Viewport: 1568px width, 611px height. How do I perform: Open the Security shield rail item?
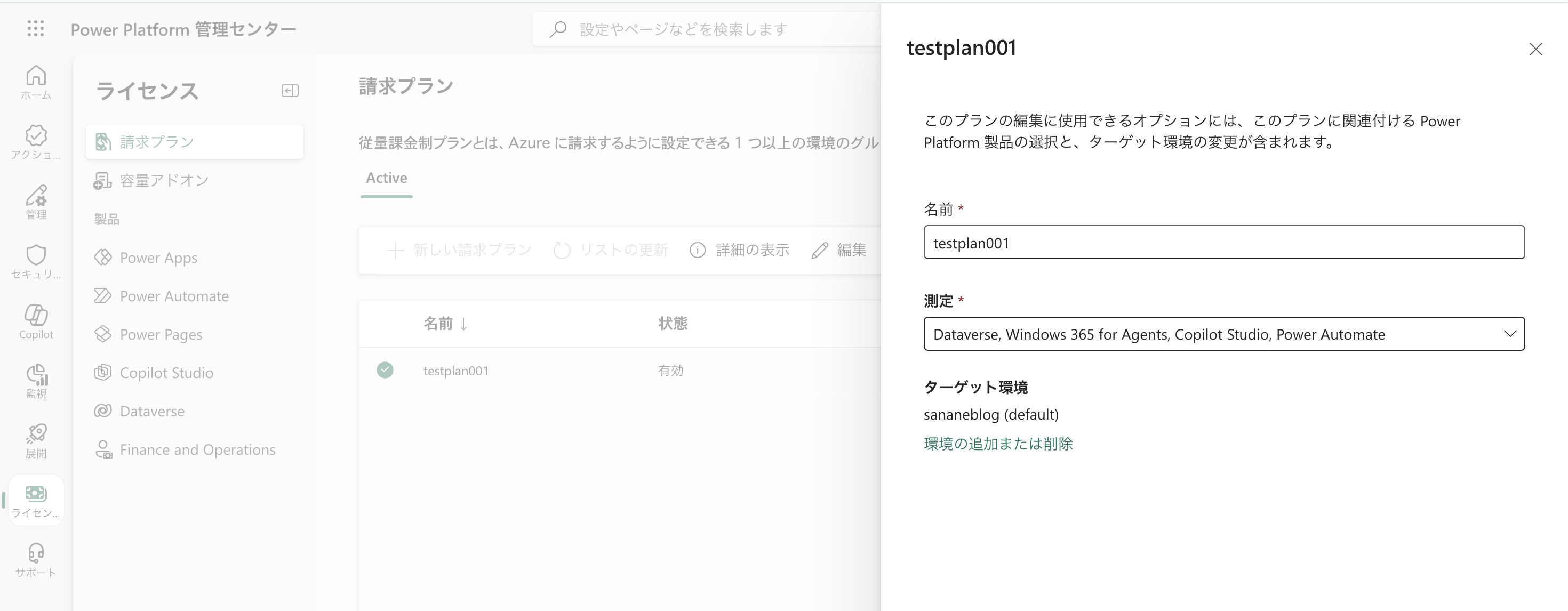(x=36, y=261)
